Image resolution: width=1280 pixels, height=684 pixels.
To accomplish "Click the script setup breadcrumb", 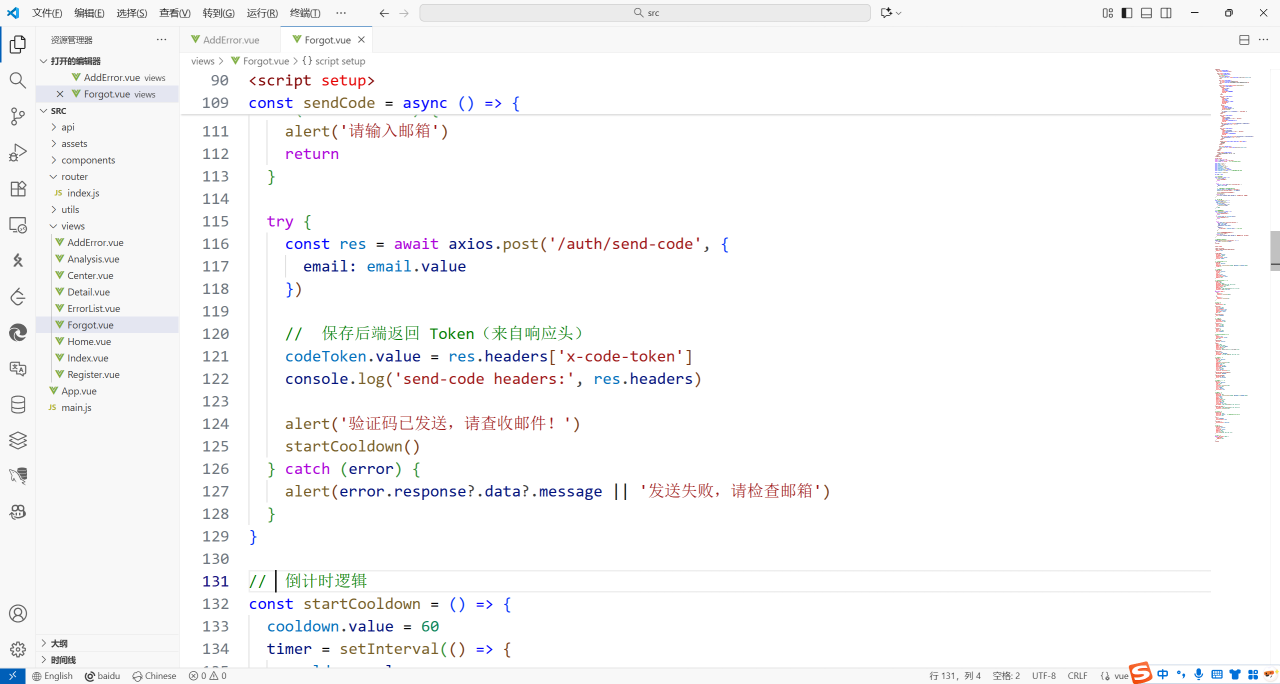I will click(340, 61).
